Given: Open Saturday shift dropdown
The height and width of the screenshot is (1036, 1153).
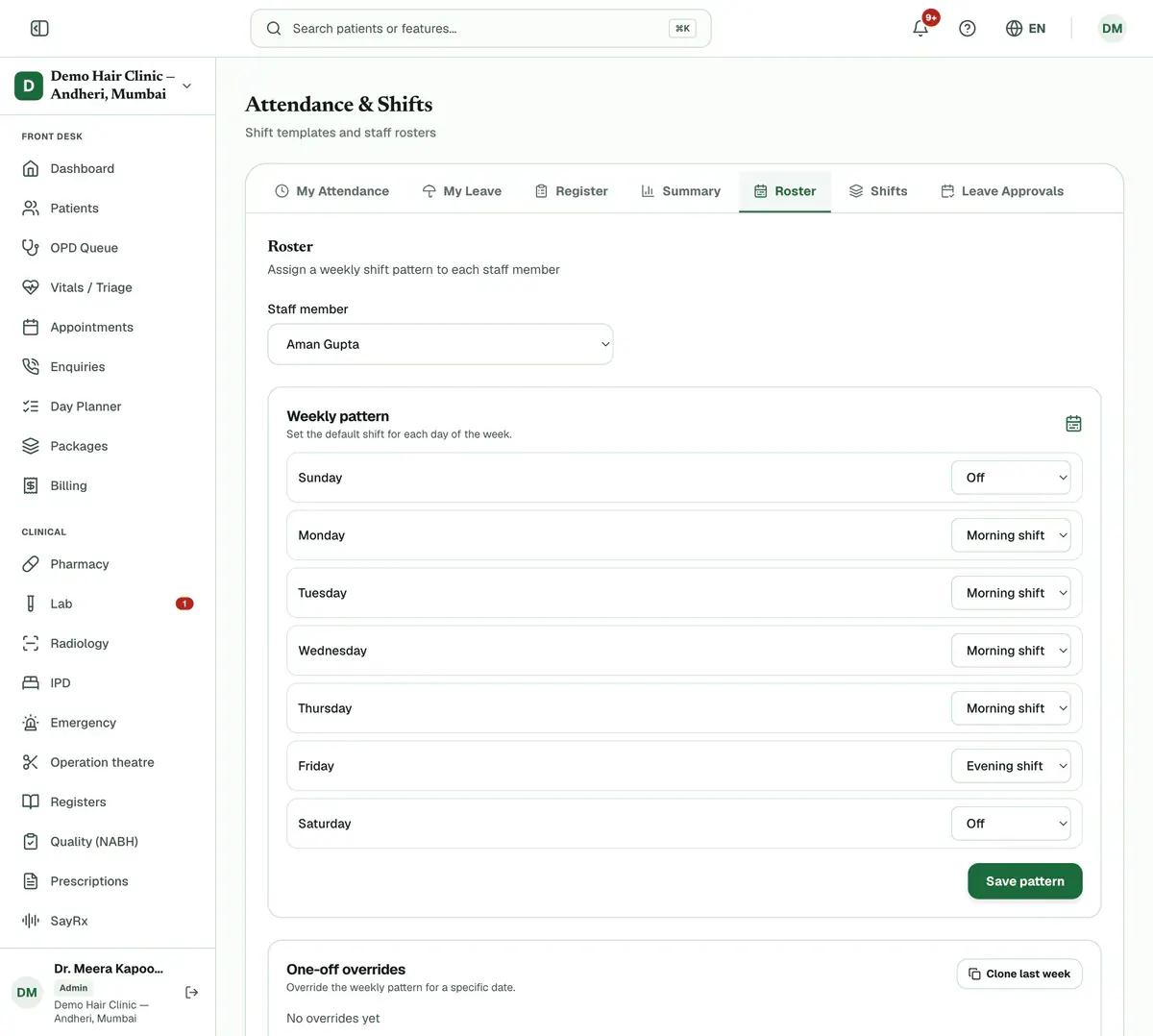Looking at the screenshot, I should [x=1011, y=824].
